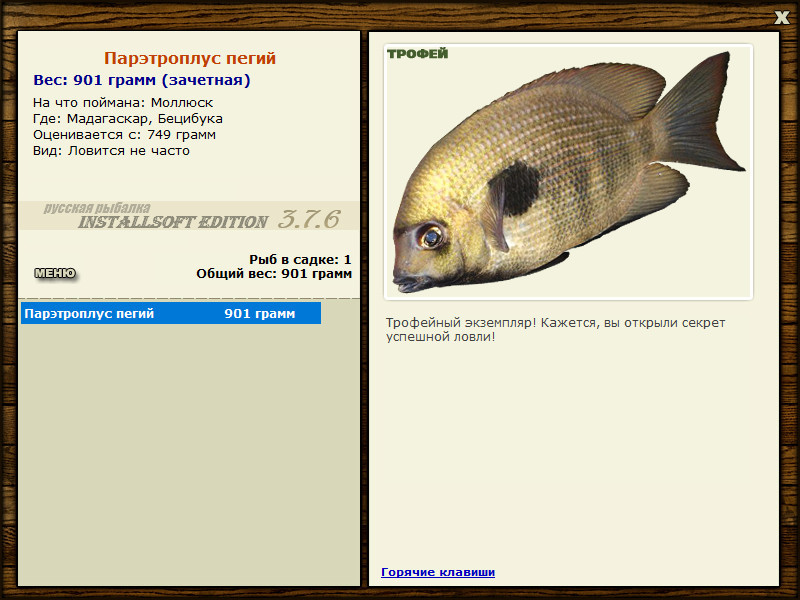Image resolution: width=800 pixels, height=600 pixels.
Task: Click the Где: Мадагаскар, Бецибука line
Action: (x=128, y=119)
